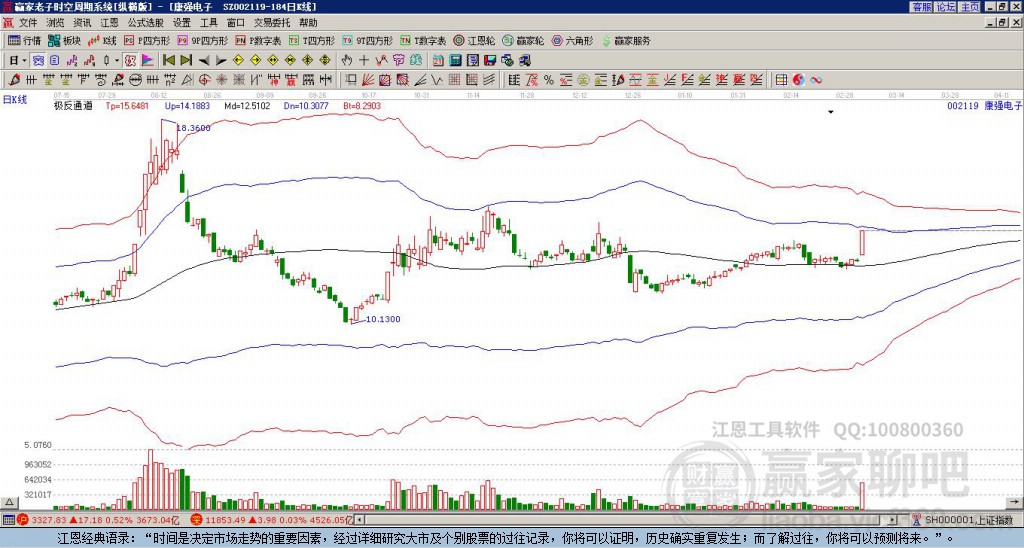Switch to the K线 chart view
Viewport: 1024px width, 548px height.
point(103,40)
